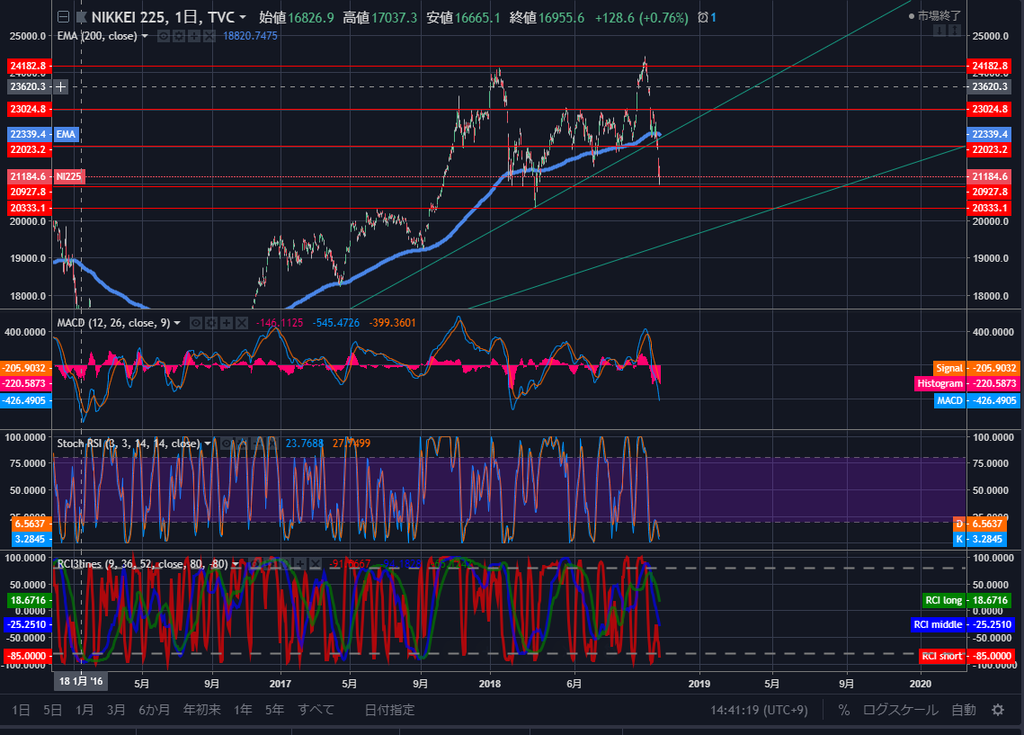Remove the Stoch RSI indicator with its X icon
The height and width of the screenshot is (735, 1024).
click(271, 444)
